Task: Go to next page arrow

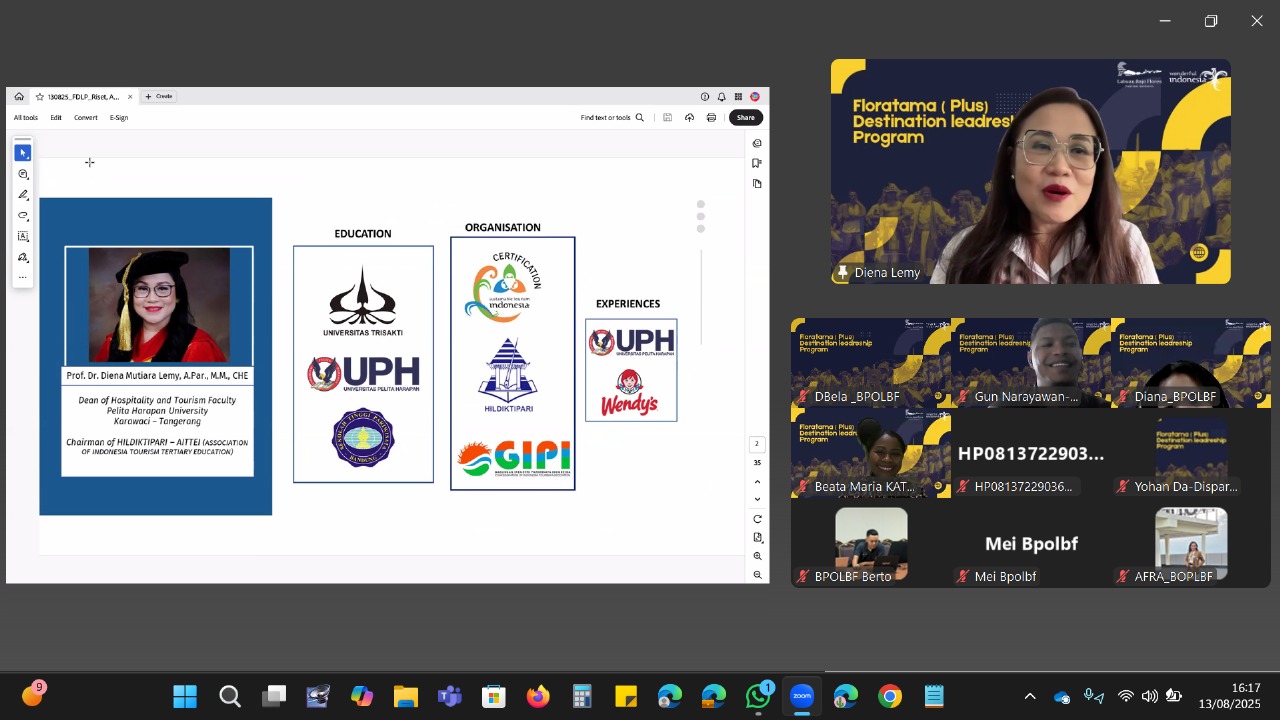Action: click(758, 499)
